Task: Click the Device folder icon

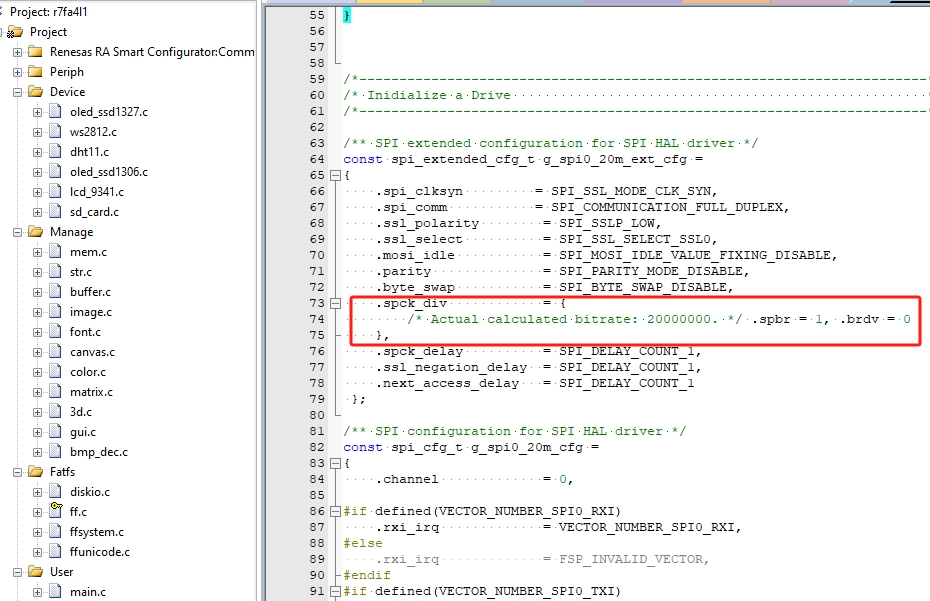Action: [x=36, y=92]
